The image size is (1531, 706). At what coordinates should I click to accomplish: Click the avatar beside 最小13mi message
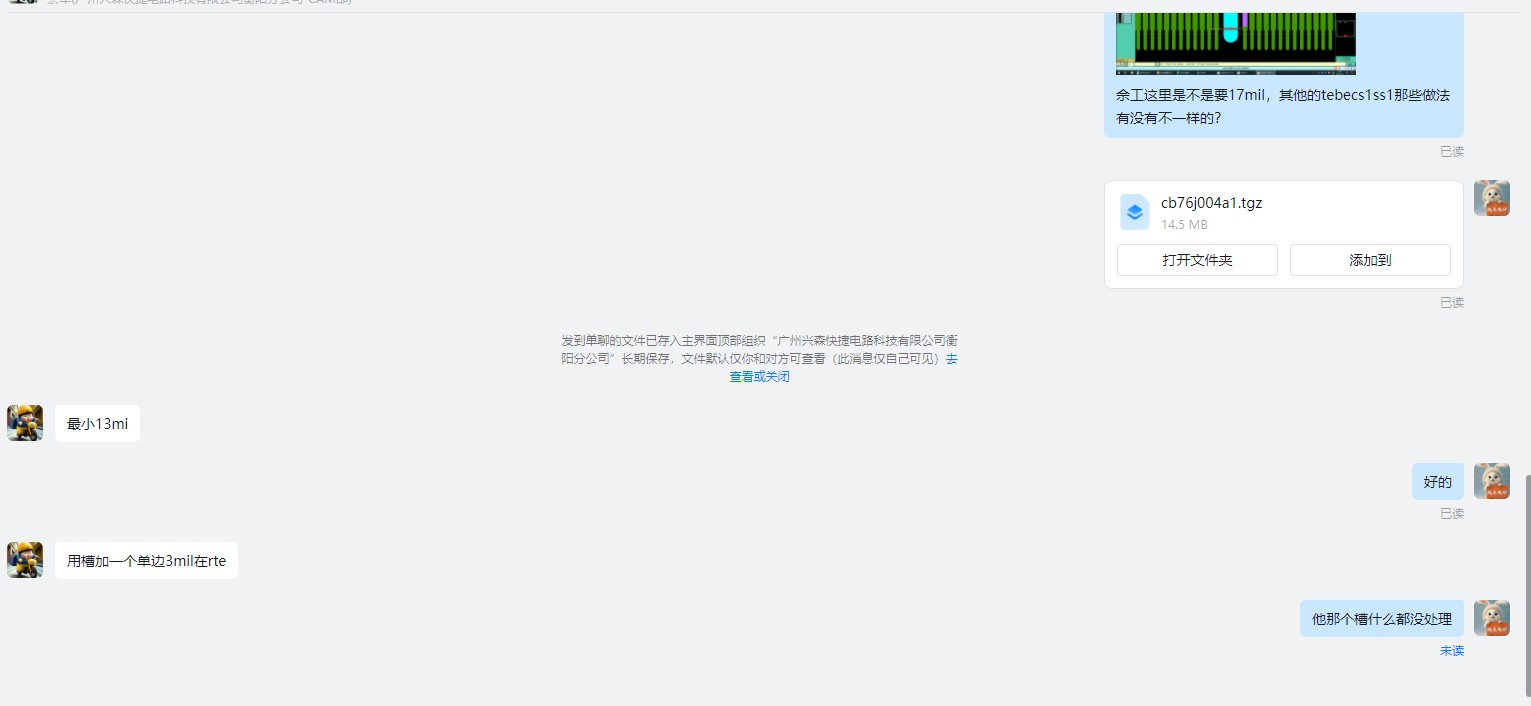click(x=25, y=423)
